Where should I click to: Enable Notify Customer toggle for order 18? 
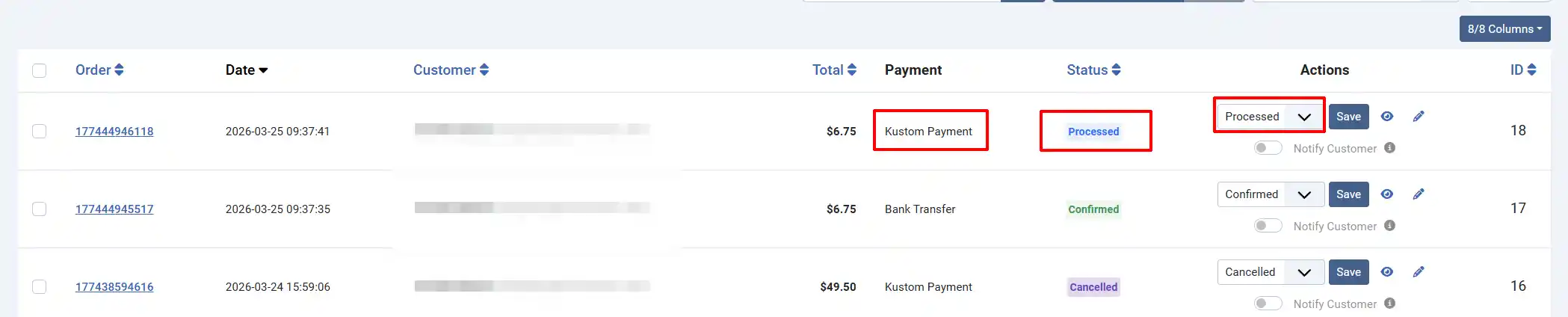pos(1268,148)
